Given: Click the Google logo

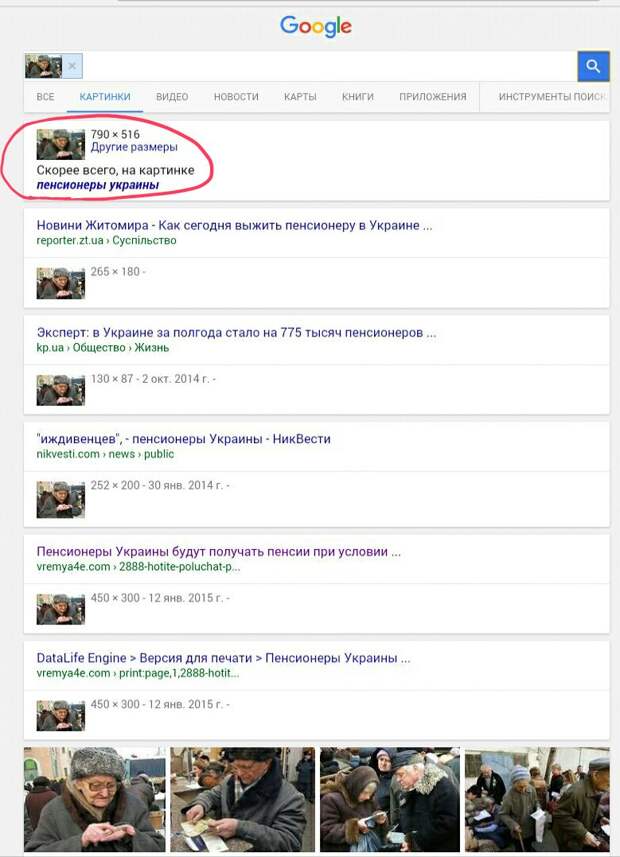Looking at the screenshot, I should [x=316, y=26].
